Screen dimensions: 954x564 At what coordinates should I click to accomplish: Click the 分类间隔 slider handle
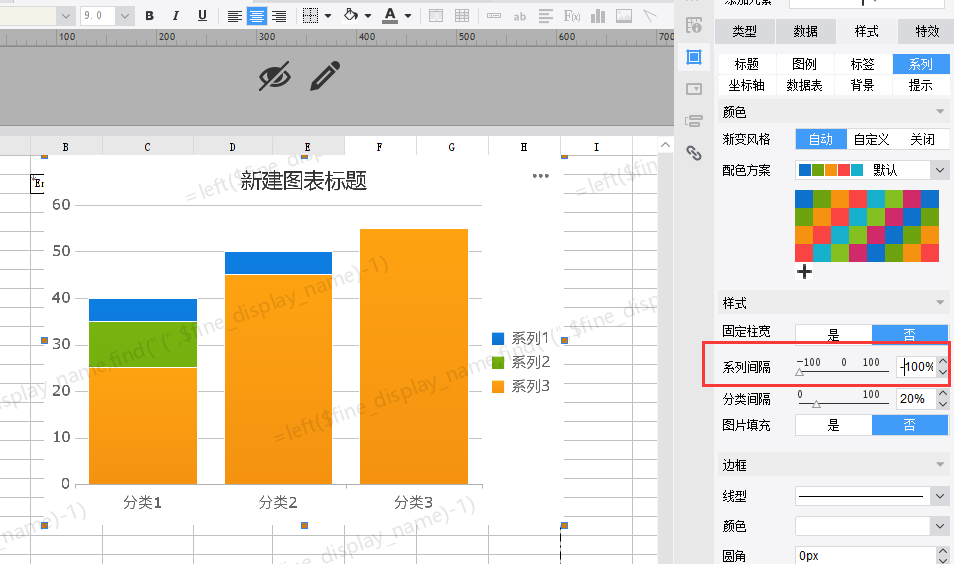click(x=817, y=404)
